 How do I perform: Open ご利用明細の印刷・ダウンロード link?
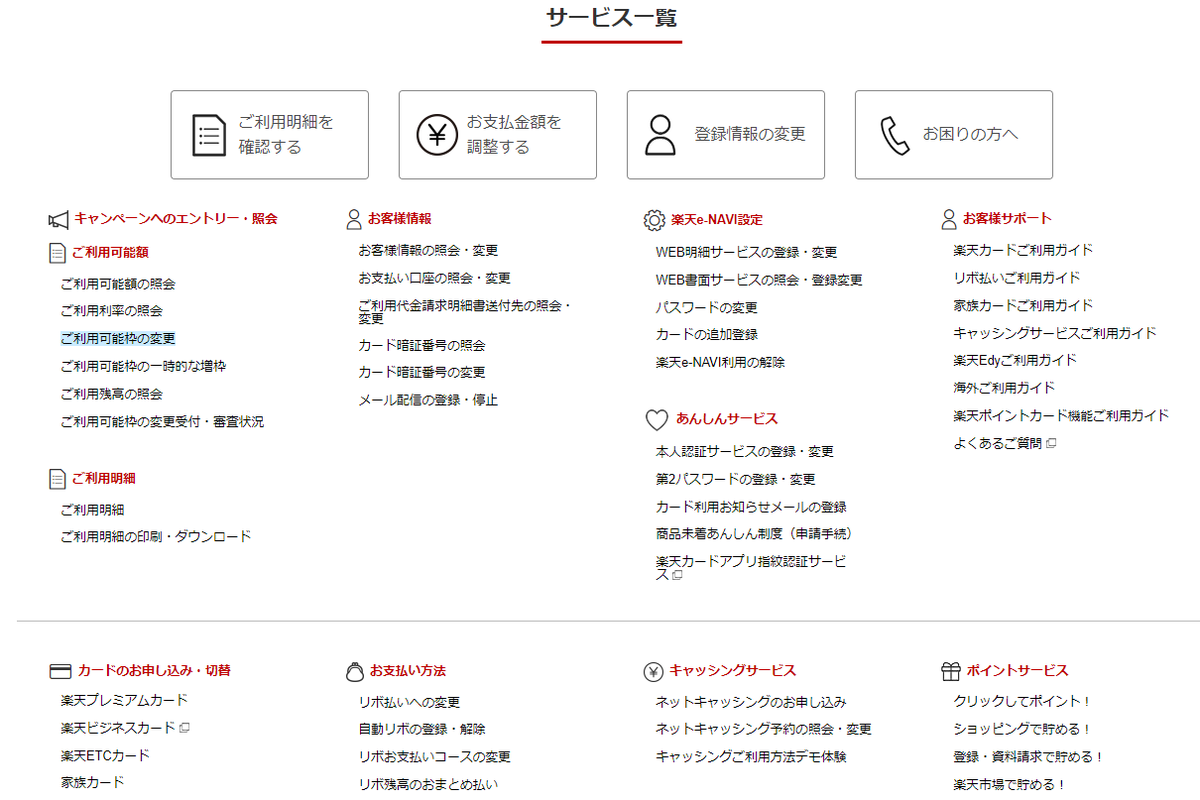(156, 537)
